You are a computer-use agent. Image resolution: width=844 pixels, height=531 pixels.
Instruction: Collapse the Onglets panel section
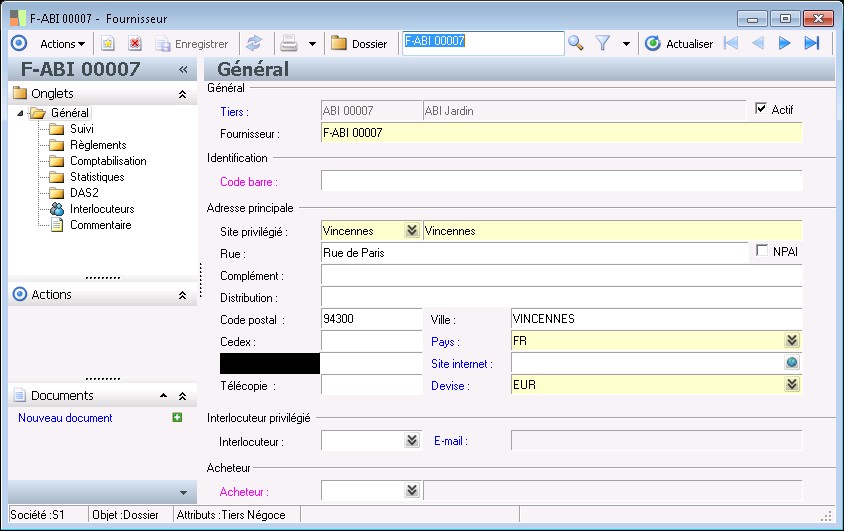[182, 94]
